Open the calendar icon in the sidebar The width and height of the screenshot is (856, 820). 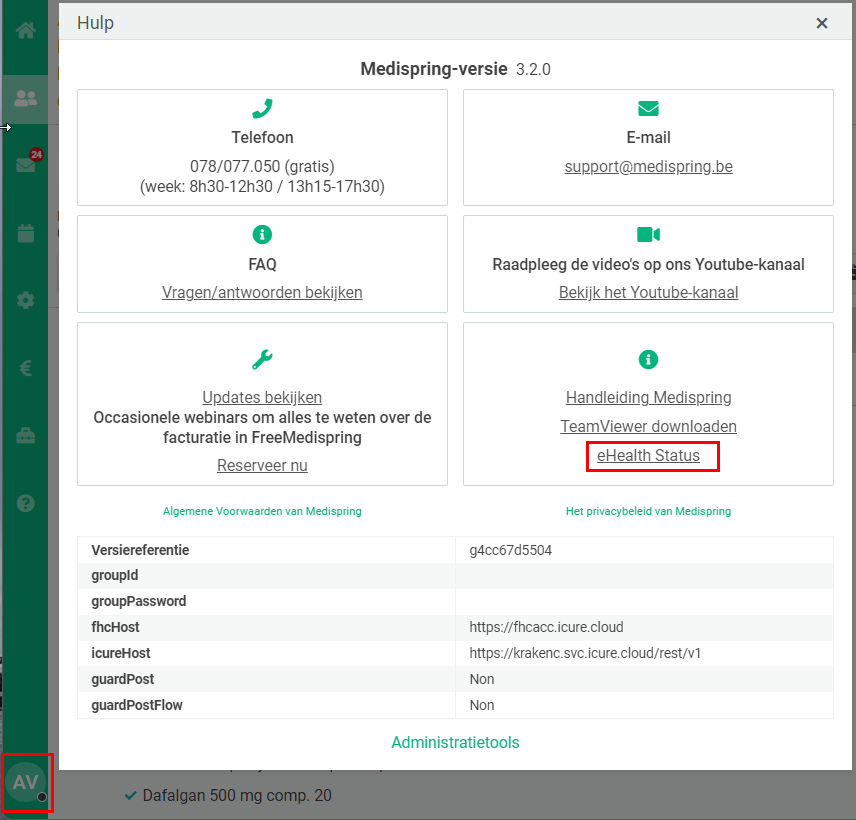(26, 233)
